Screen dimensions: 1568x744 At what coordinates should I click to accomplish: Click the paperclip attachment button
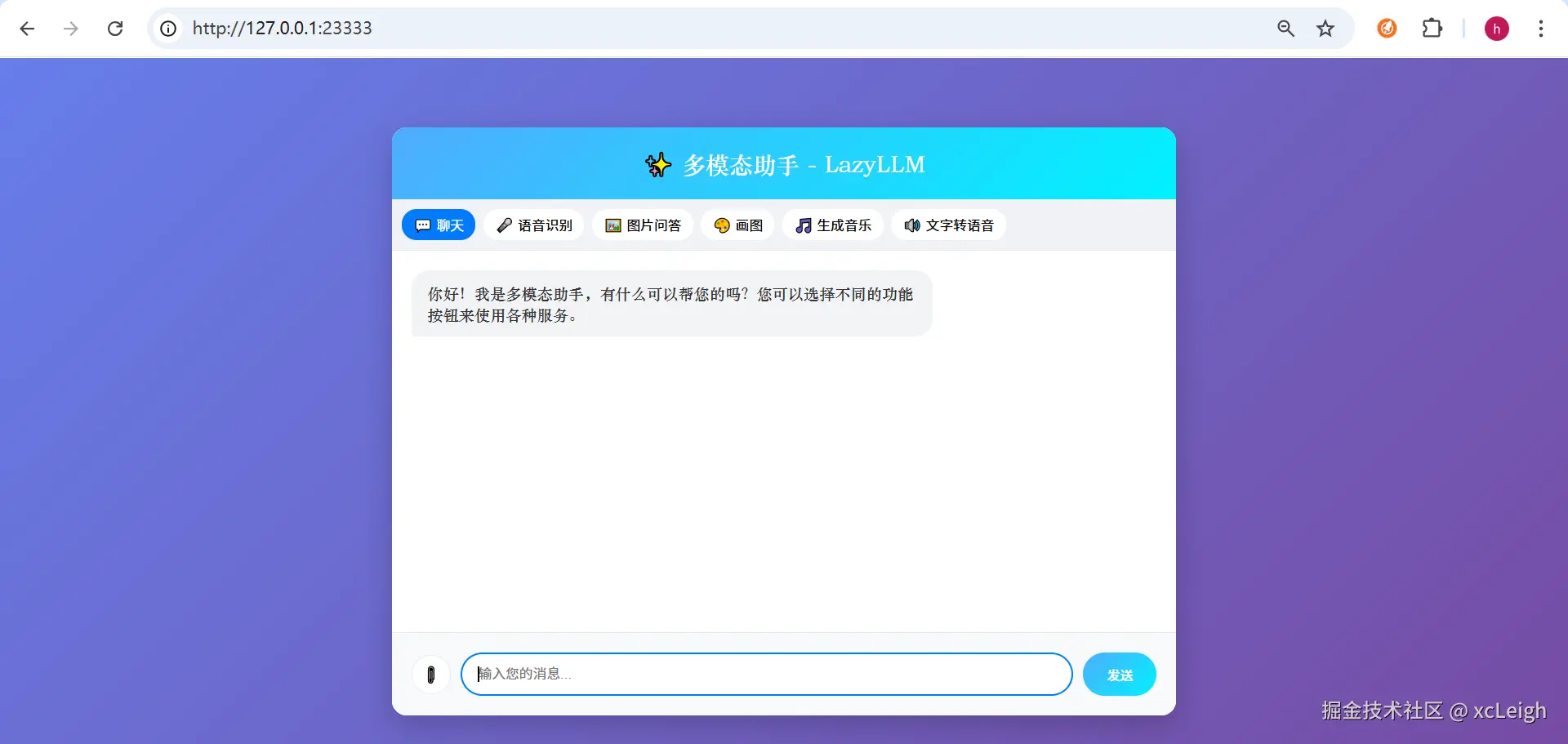pos(431,675)
